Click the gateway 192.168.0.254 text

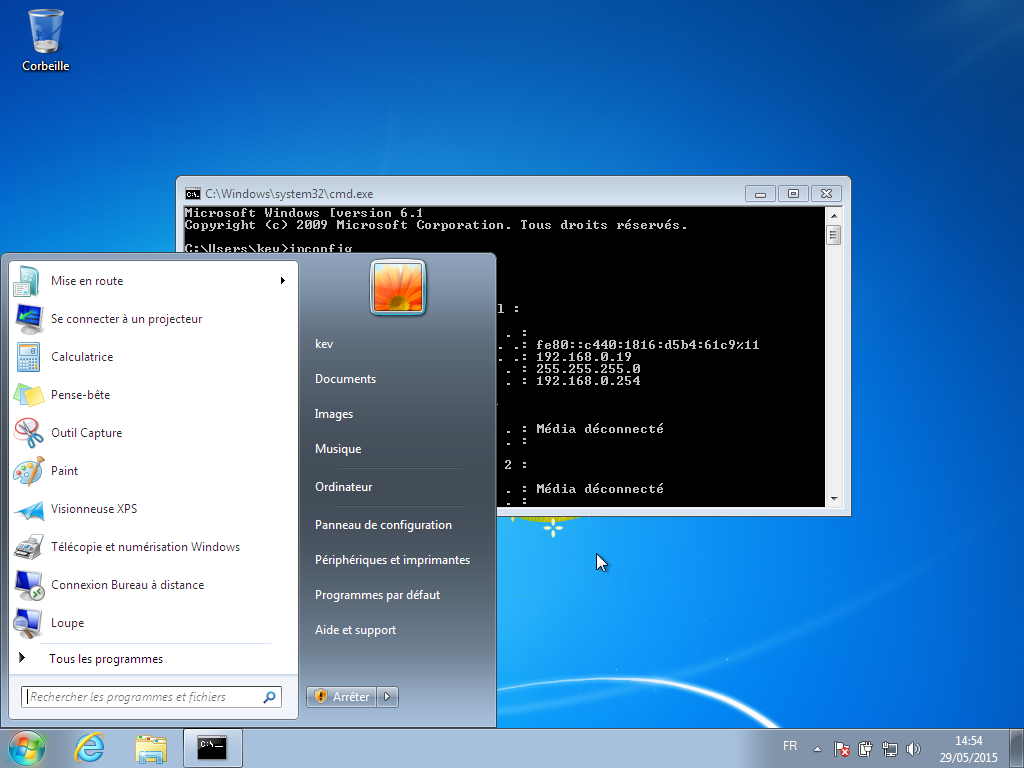[588, 381]
